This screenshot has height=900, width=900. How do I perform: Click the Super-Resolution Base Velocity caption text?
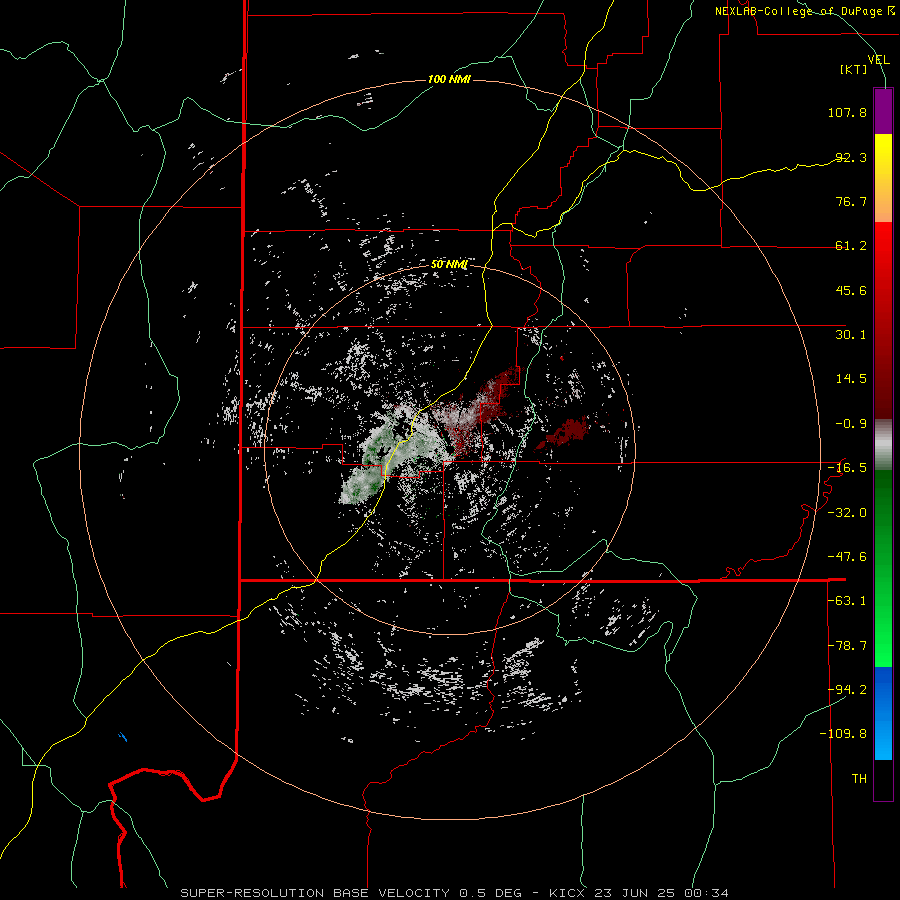coord(454,893)
